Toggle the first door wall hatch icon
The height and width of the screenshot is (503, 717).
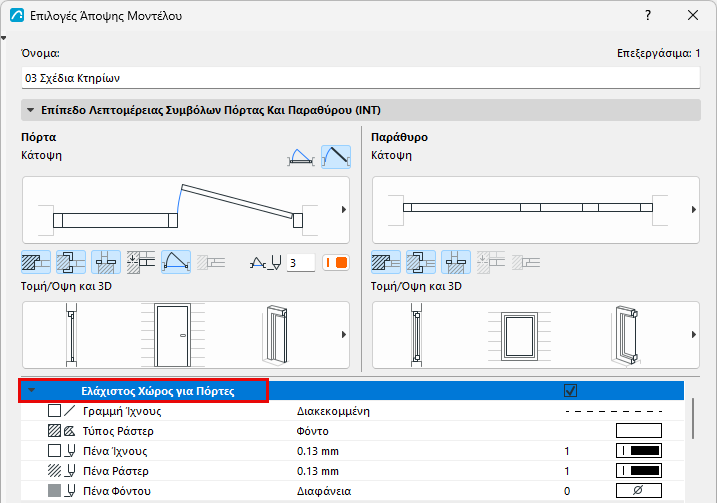pos(36,262)
